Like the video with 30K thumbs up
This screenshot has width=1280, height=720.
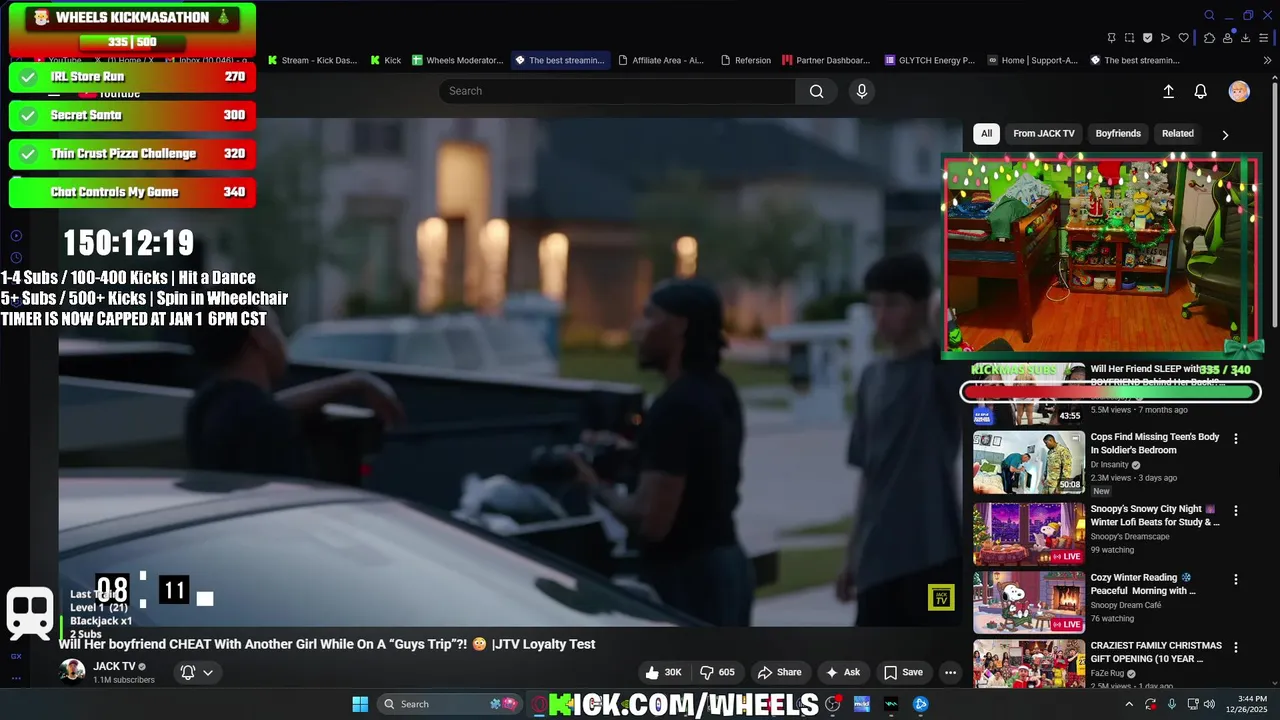pyautogui.click(x=664, y=672)
